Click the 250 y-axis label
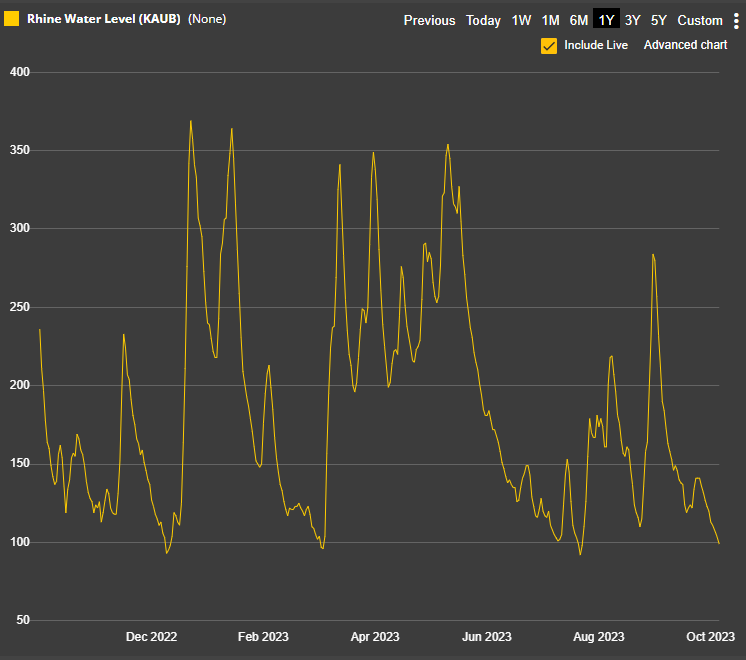The image size is (746, 660). (20, 307)
